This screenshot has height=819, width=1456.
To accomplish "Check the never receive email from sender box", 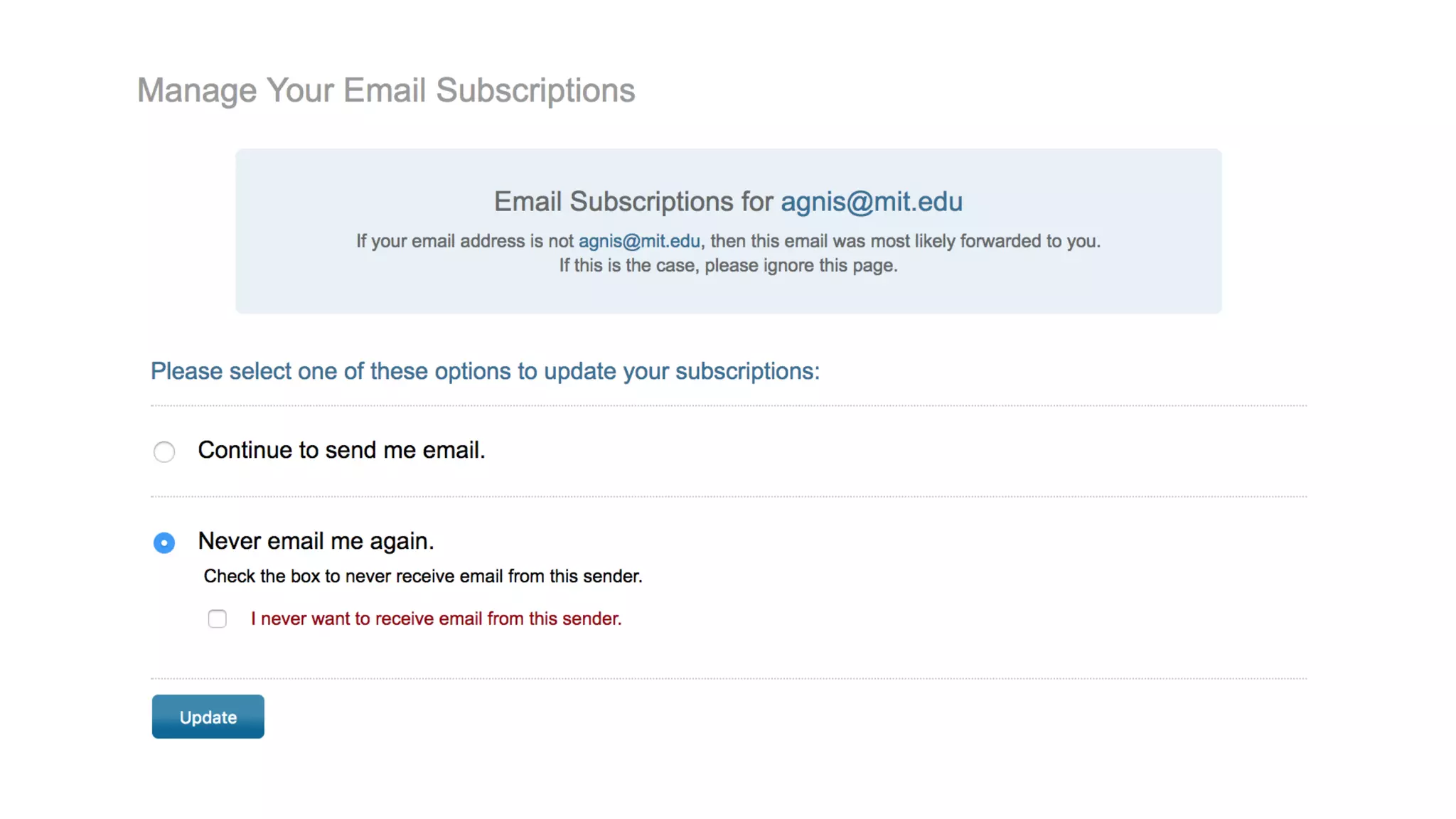I will click(218, 619).
